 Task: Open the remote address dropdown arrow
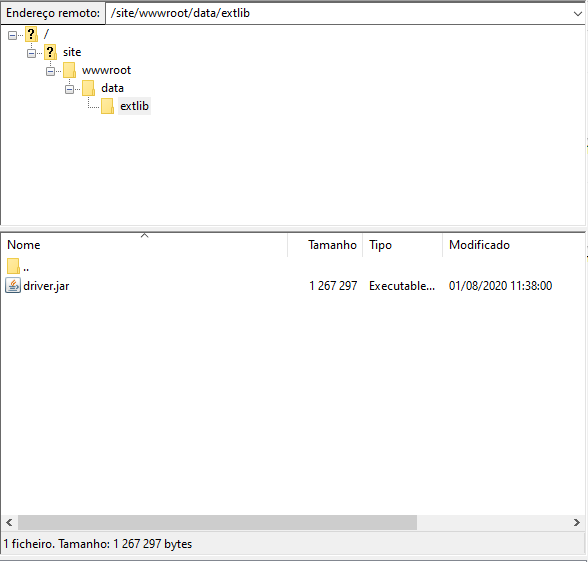577,14
